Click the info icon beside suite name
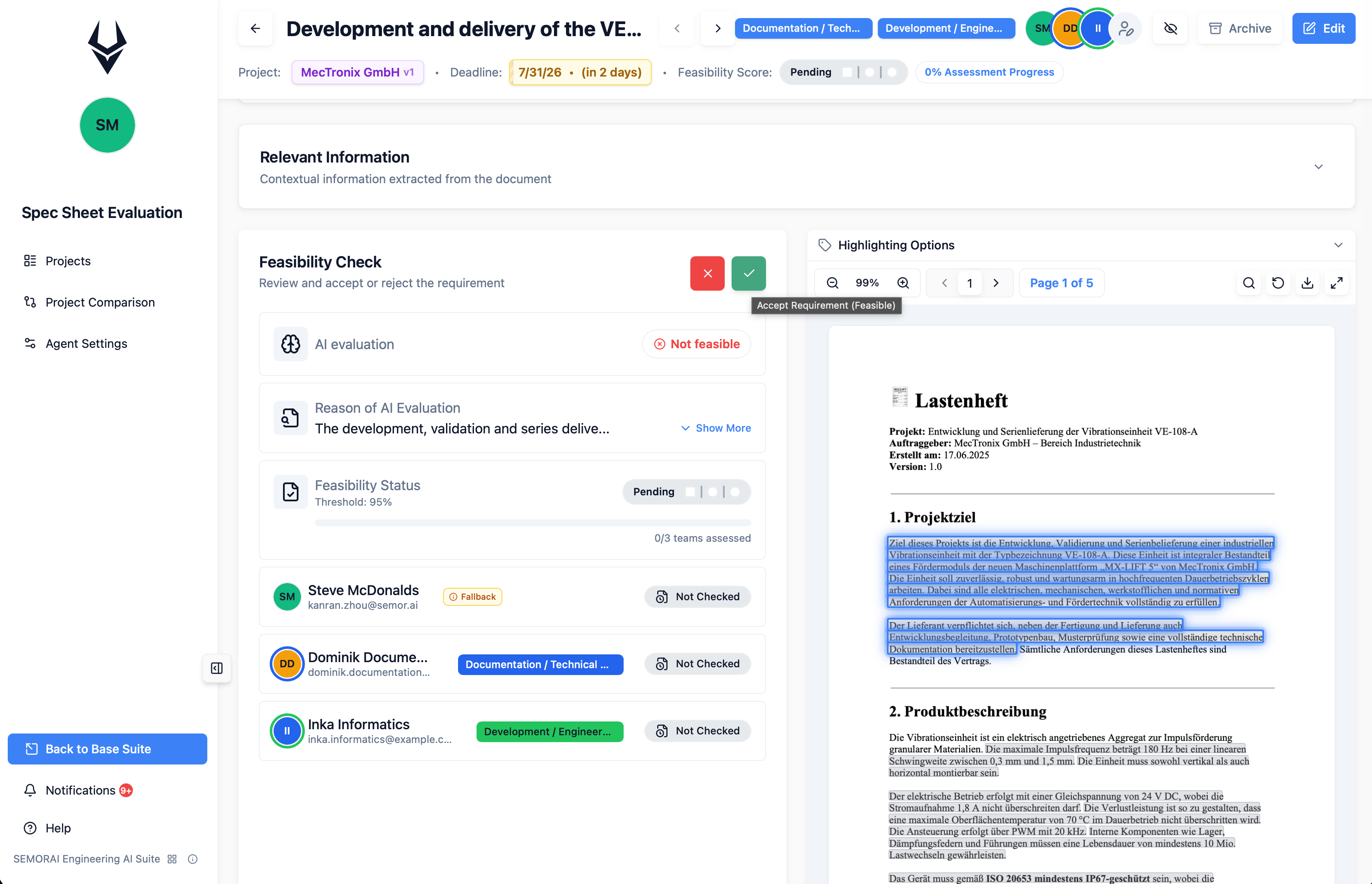Image resolution: width=1372 pixels, height=884 pixels. 193,859
